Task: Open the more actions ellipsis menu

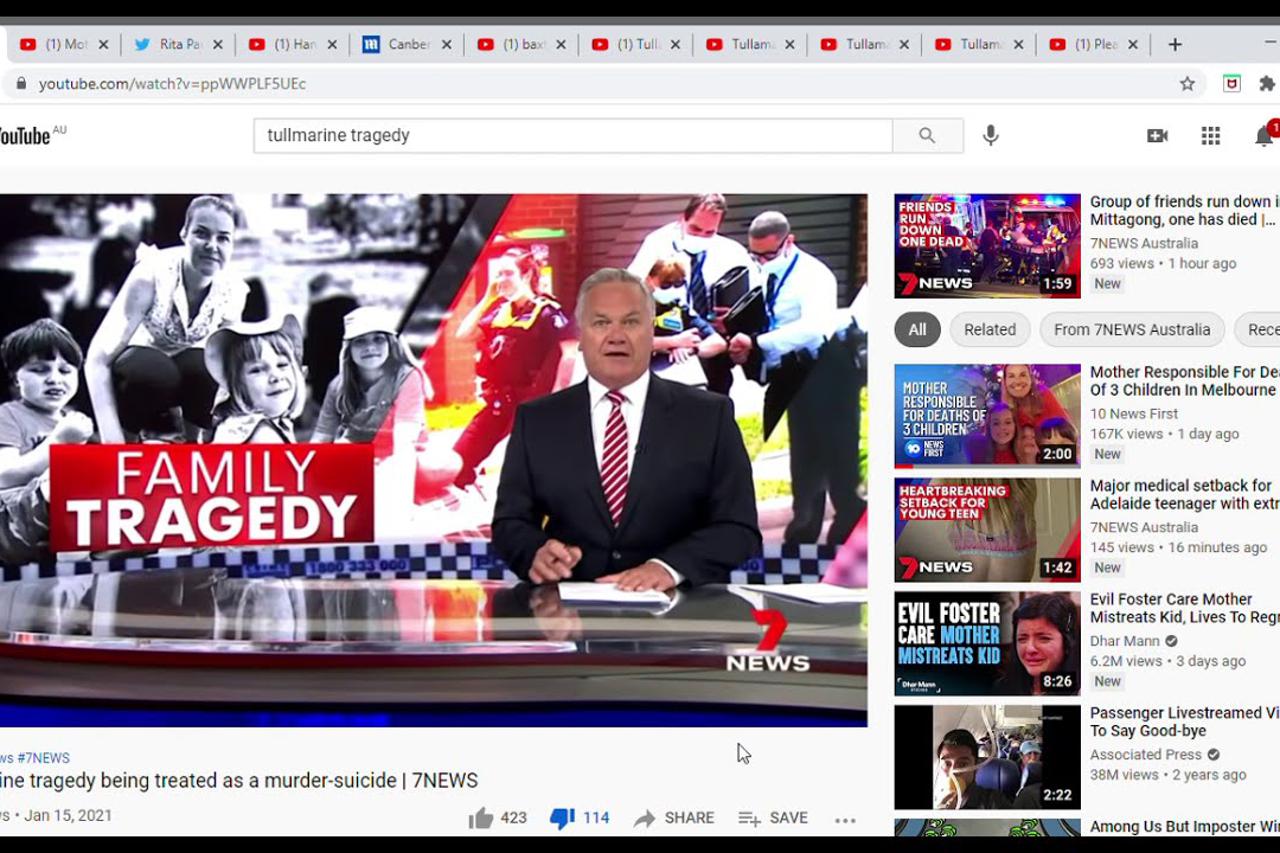Action: 845,820
